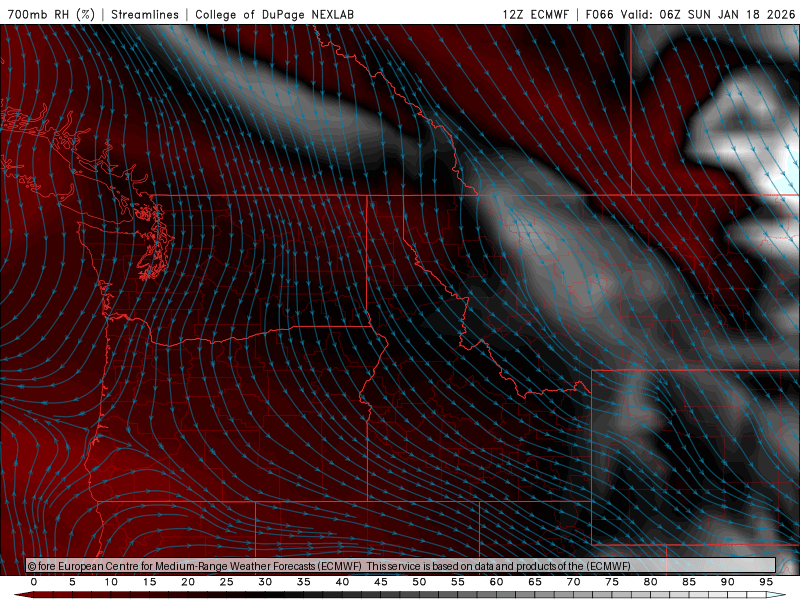Click the '50' colorbar scale label

click(x=419, y=582)
